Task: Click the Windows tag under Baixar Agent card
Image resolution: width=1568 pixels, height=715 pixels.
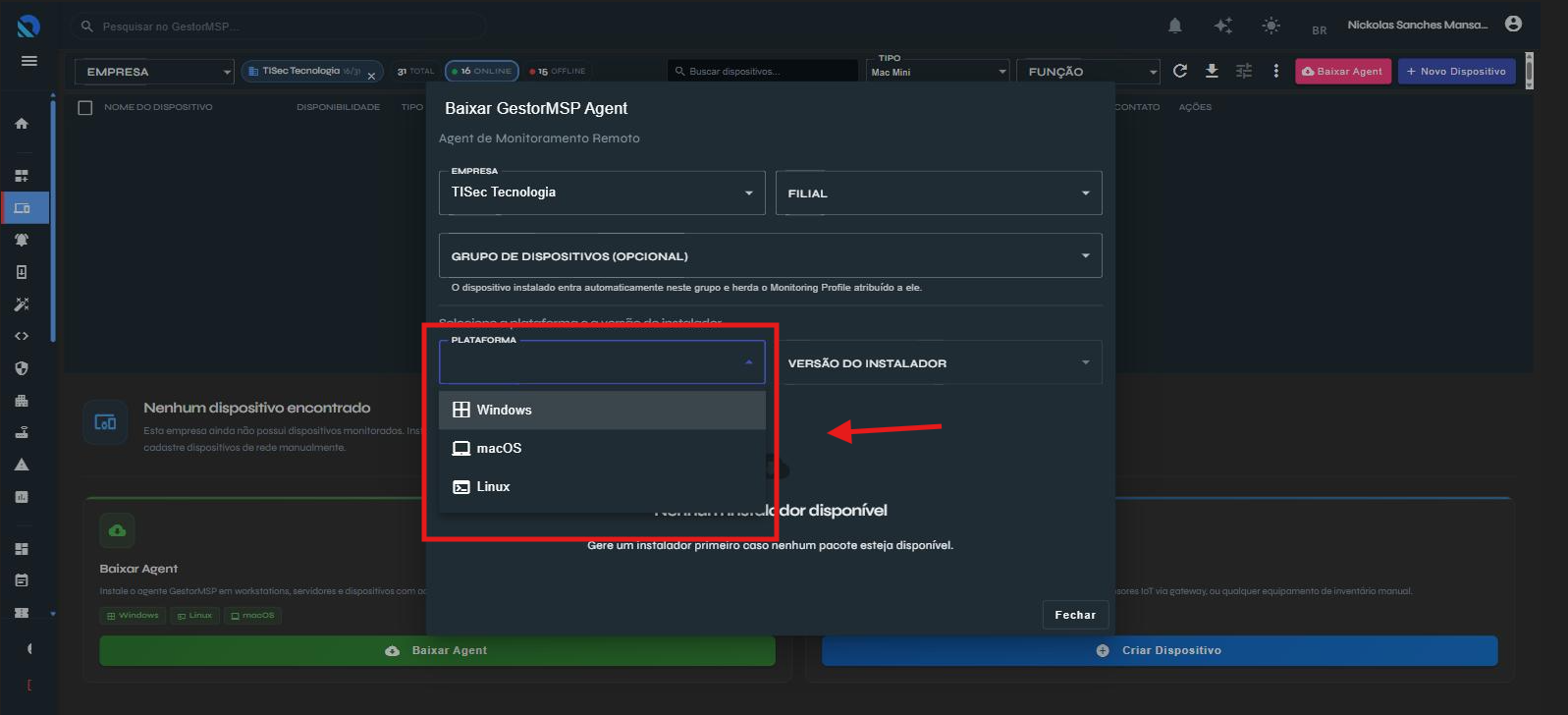Action: [x=133, y=615]
